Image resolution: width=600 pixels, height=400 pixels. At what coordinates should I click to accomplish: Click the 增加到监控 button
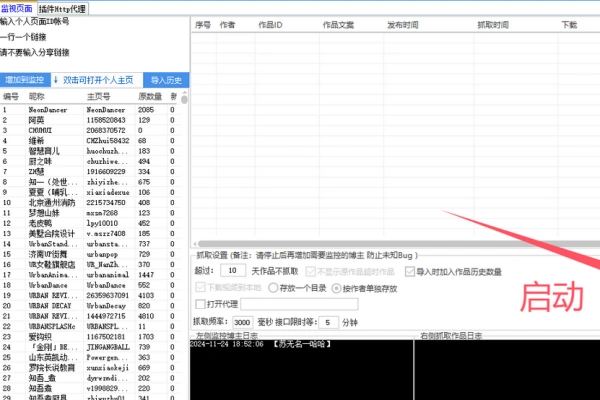pos(24,79)
